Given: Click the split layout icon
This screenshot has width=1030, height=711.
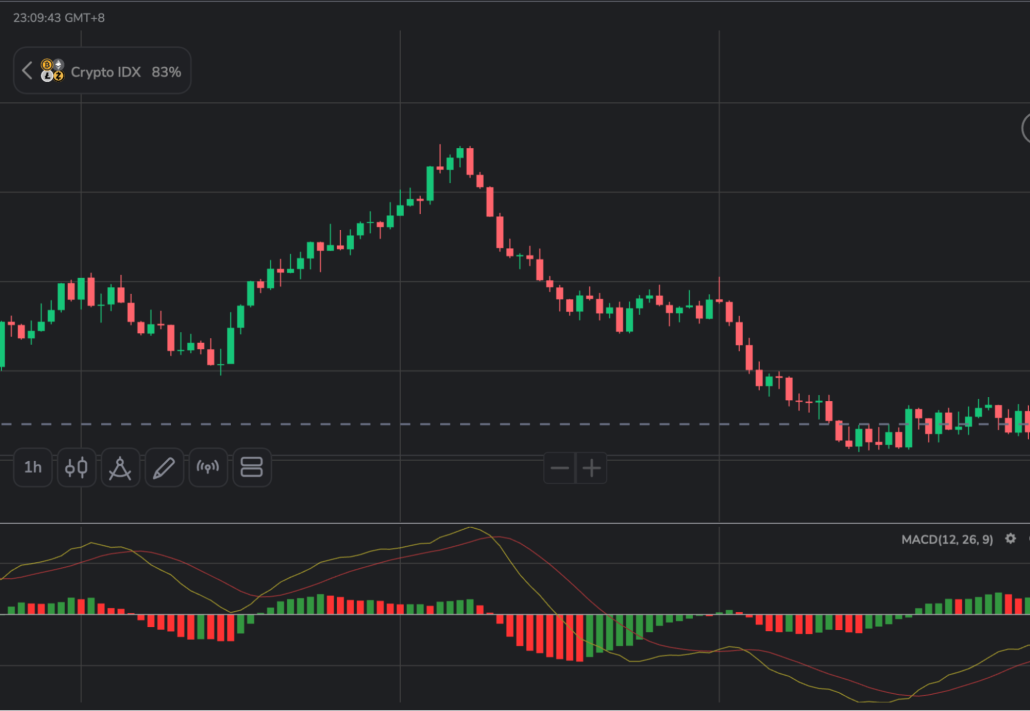Looking at the screenshot, I should pyautogui.click(x=252, y=467).
